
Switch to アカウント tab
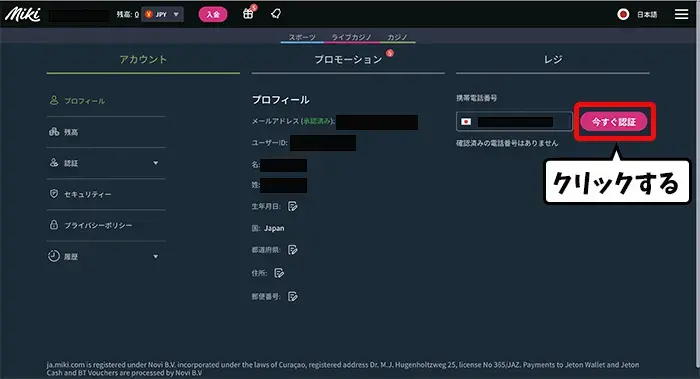coord(143,59)
